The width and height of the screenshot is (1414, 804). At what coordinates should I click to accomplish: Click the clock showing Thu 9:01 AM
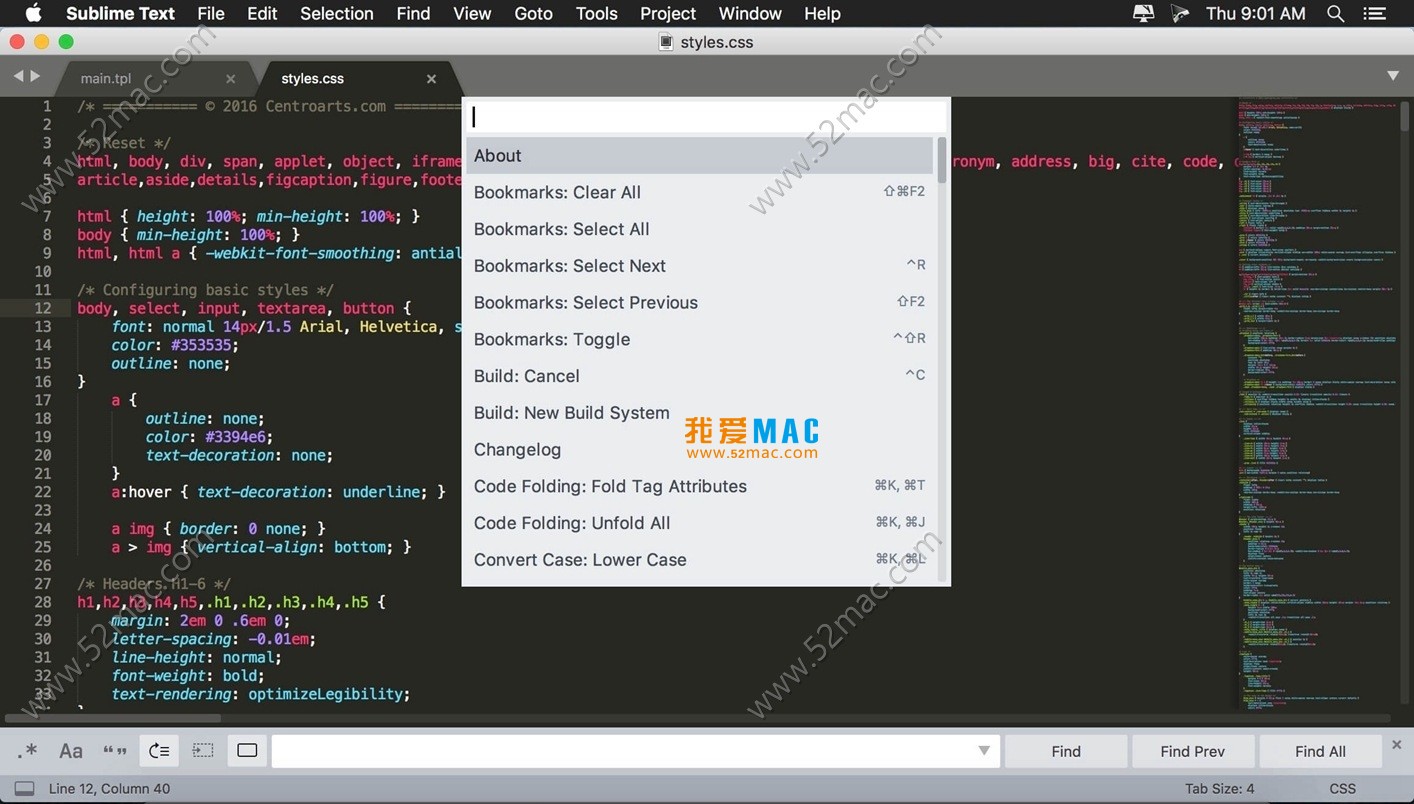(x=1256, y=13)
